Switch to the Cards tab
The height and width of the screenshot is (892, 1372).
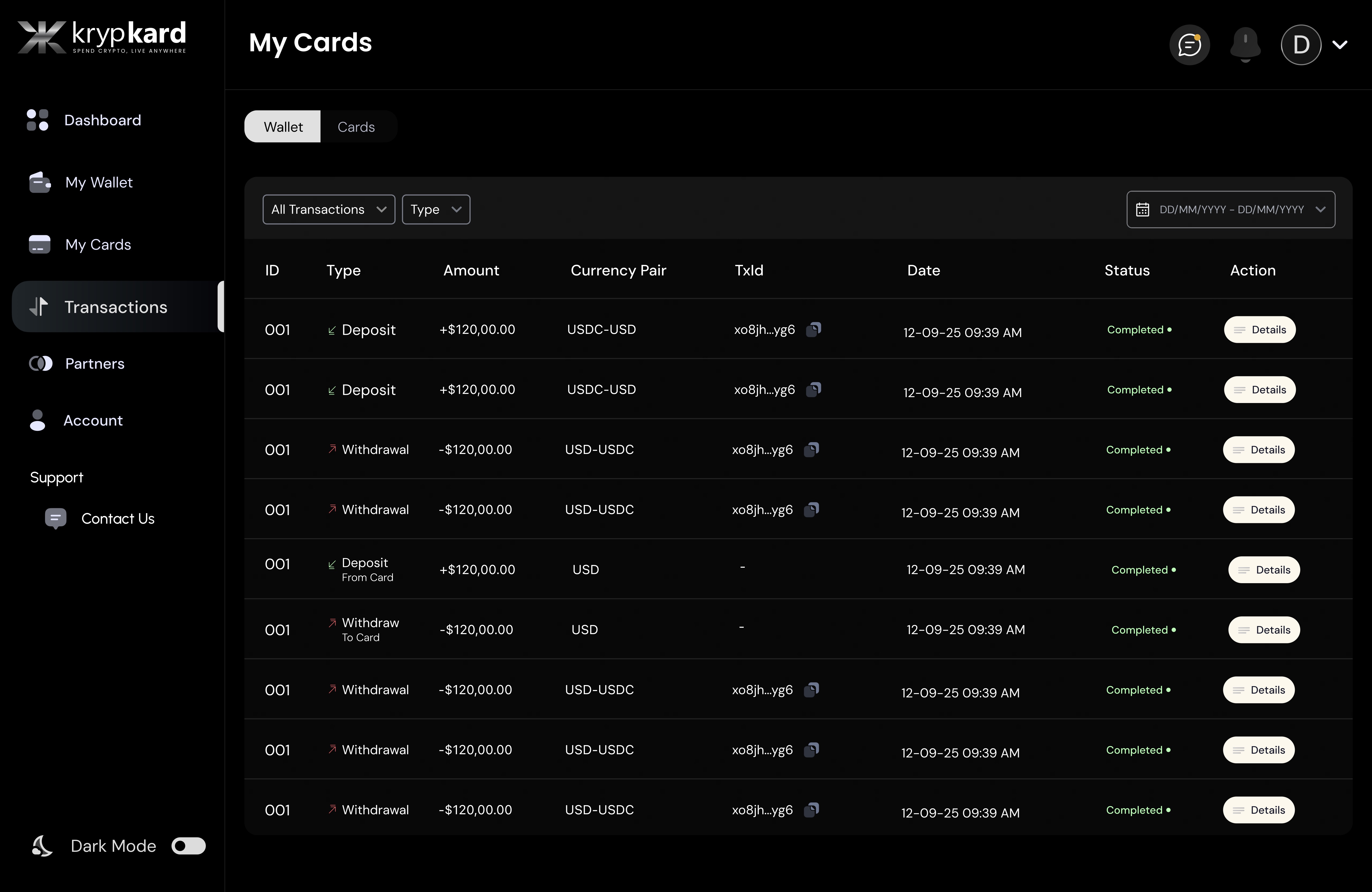(x=356, y=127)
